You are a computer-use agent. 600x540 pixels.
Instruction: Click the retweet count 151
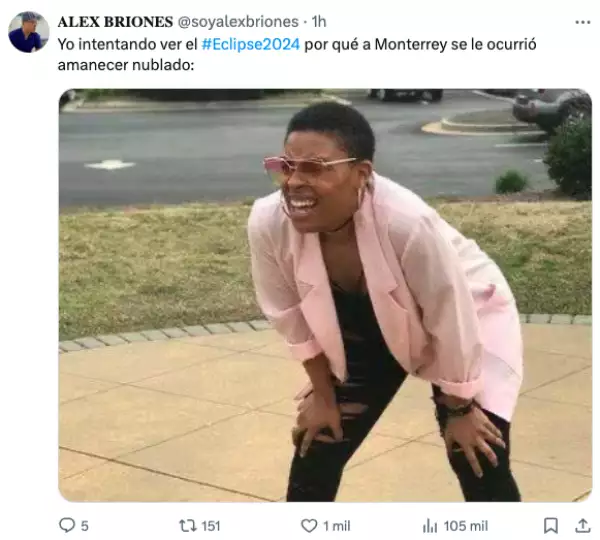click(x=211, y=526)
